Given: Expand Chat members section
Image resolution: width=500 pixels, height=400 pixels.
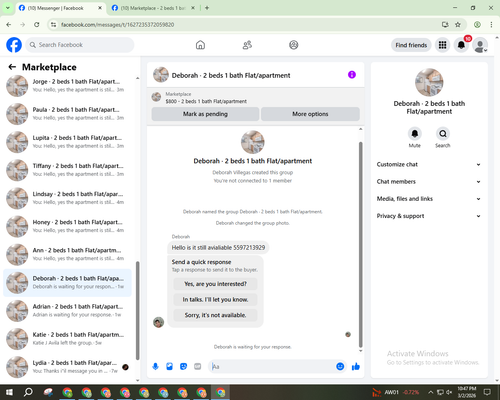Looking at the screenshot, I should (429, 182).
